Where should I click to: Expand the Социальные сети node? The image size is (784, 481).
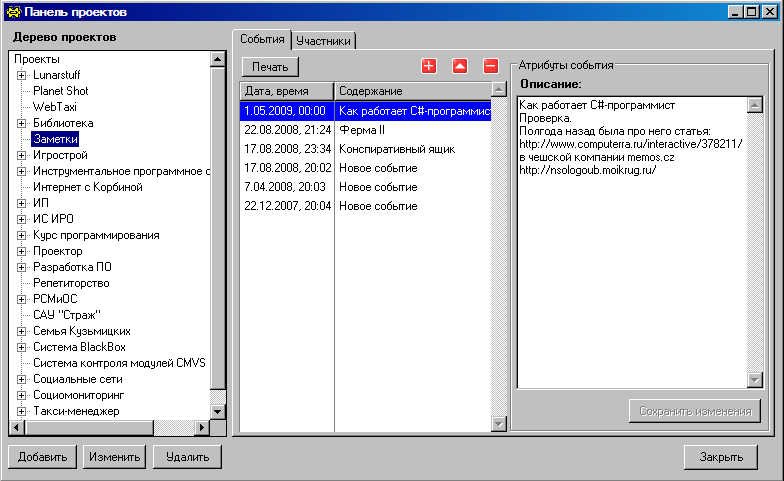click(x=22, y=379)
